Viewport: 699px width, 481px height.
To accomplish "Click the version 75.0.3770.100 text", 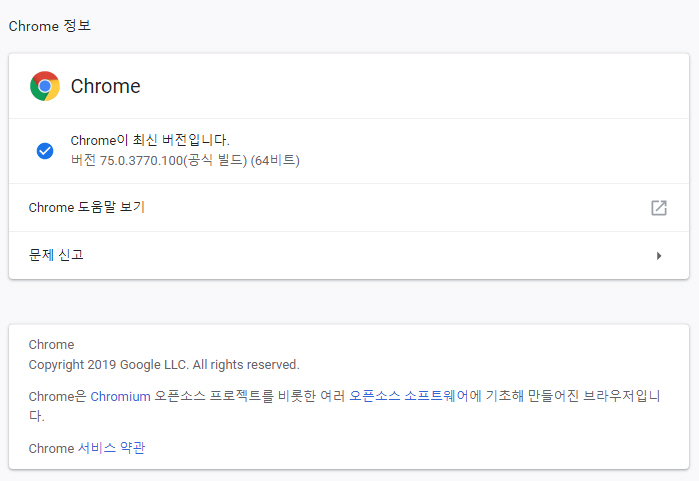I will (x=185, y=160).
